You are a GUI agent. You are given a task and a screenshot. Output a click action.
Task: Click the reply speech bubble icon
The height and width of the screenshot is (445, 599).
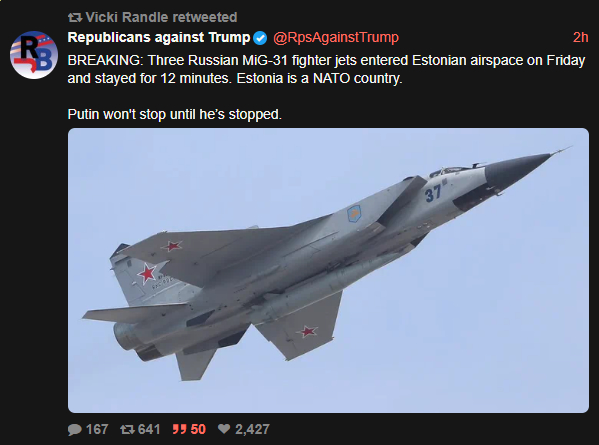pos(75,429)
